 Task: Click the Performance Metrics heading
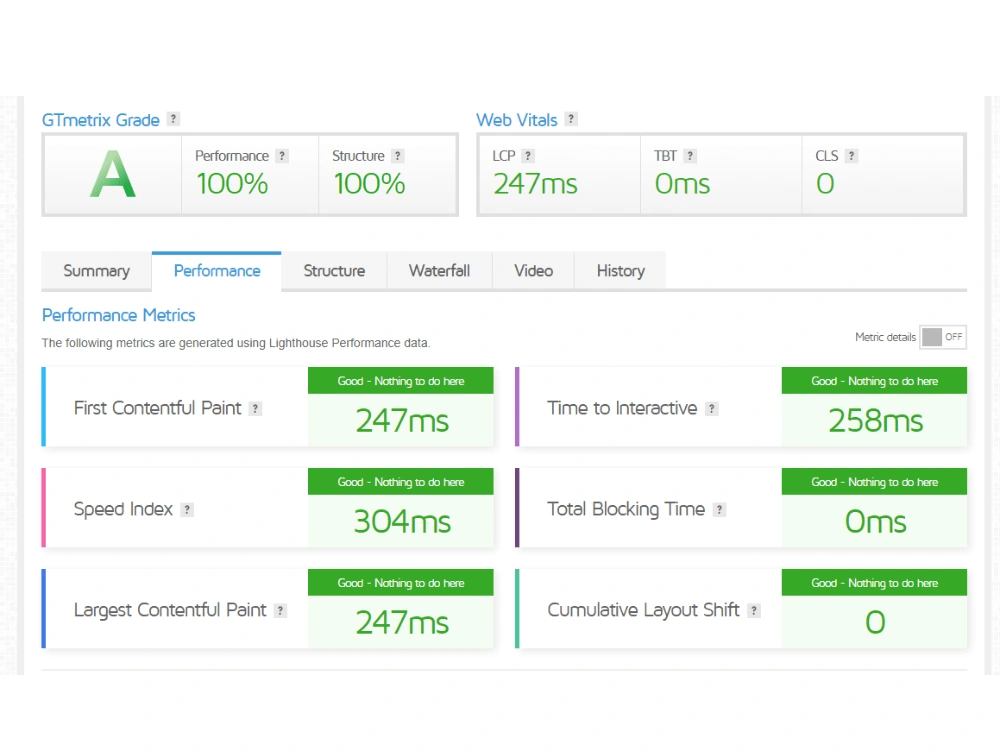click(119, 315)
